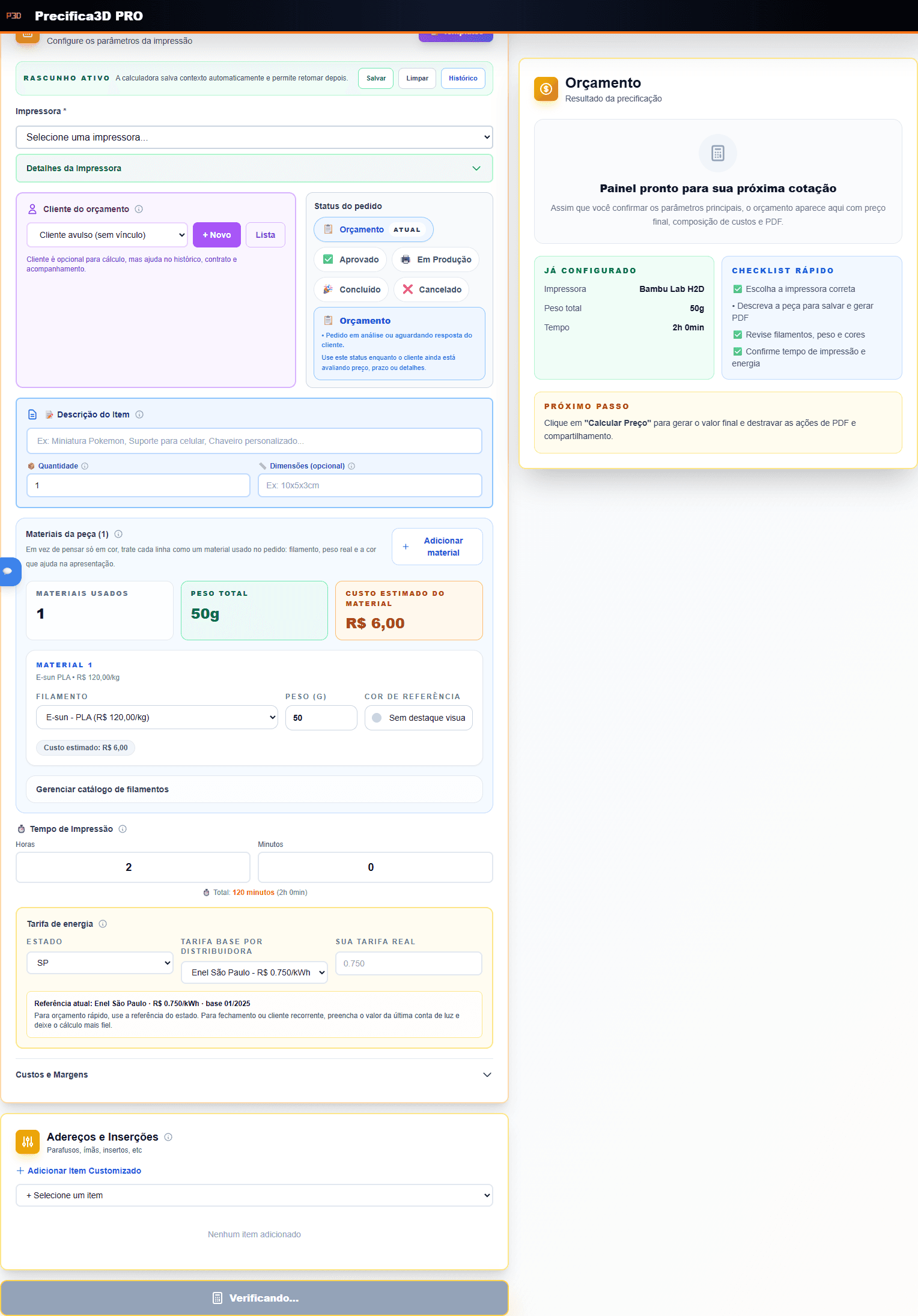
Task: Click info icon beside Tempo de Impressão
Action: click(x=123, y=829)
